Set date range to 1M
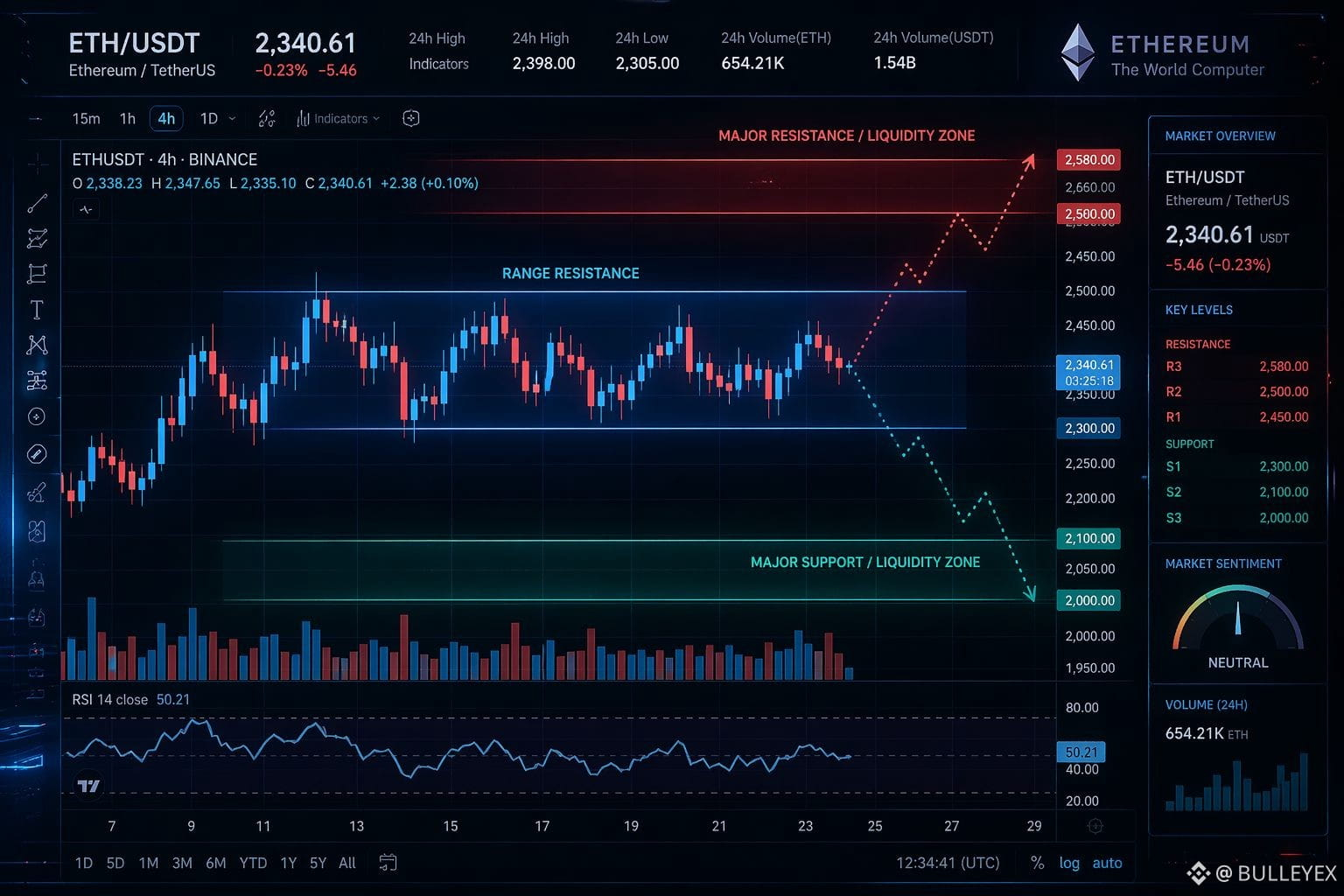Viewport: 1344px width, 896px height. point(149,863)
